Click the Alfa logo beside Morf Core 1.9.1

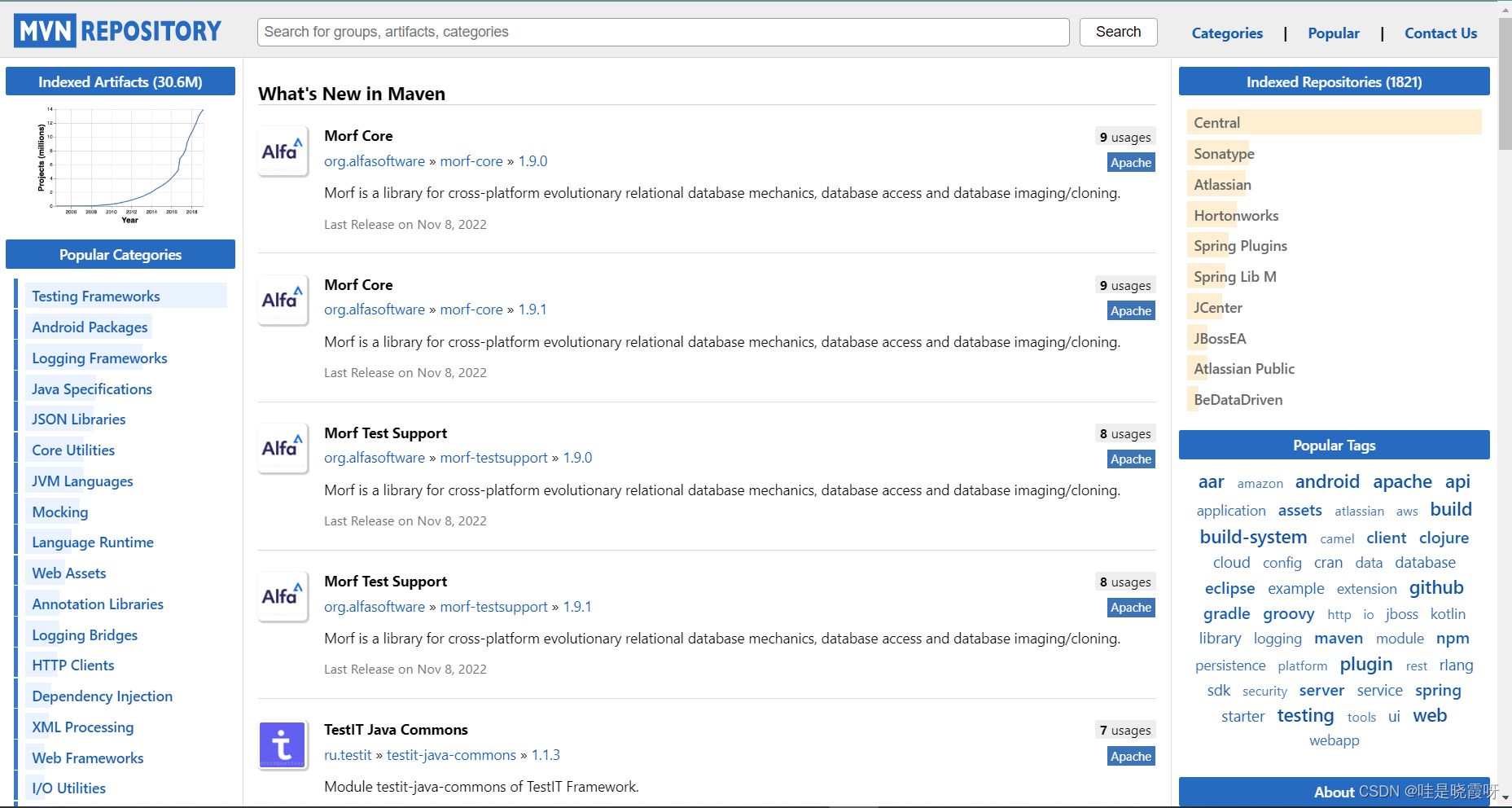click(x=283, y=300)
